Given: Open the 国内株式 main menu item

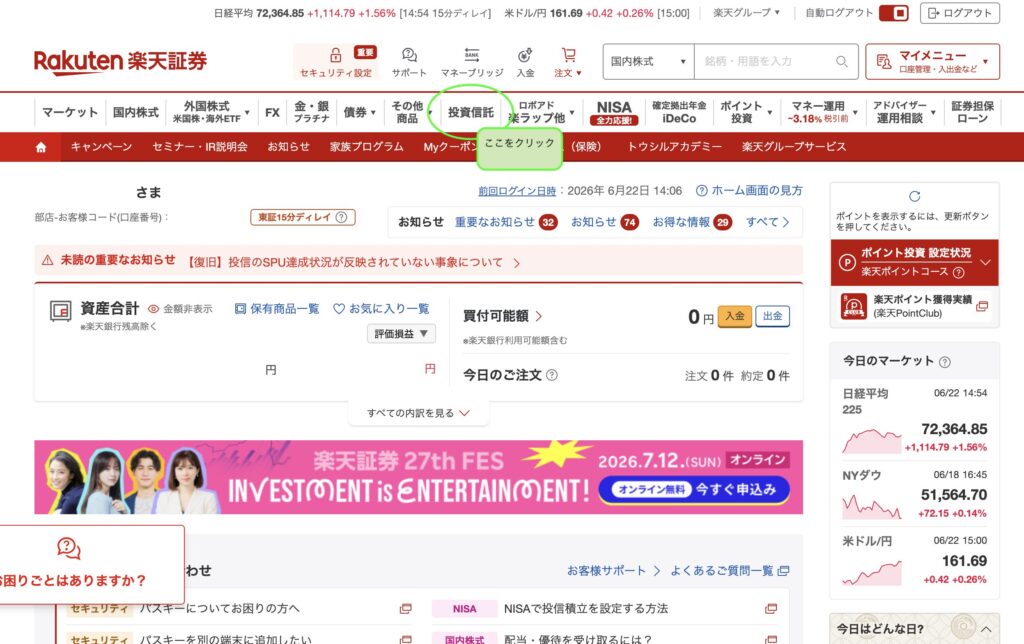Looking at the screenshot, I should coord(136,112).
